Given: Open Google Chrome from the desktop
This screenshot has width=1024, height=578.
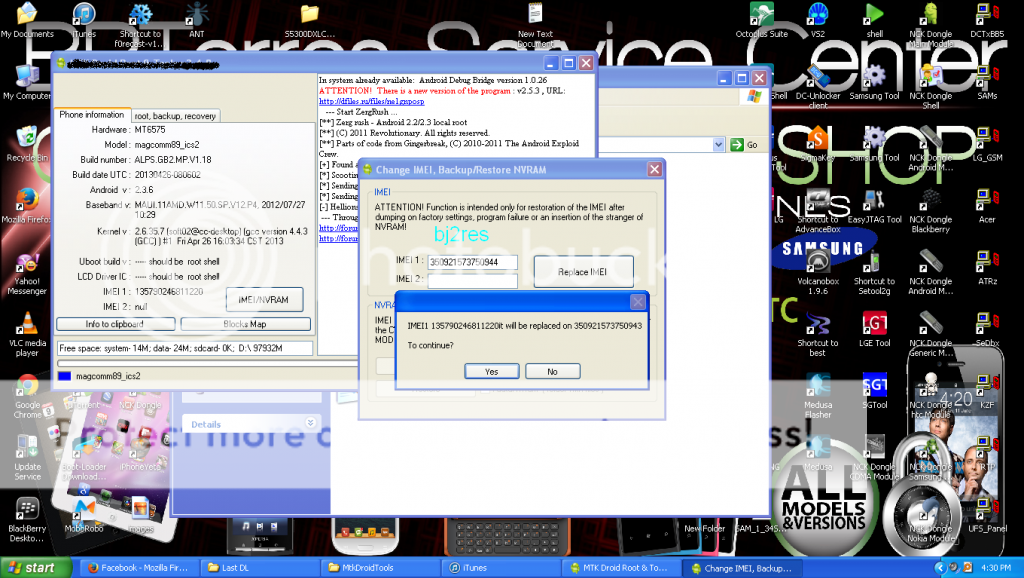Looking at the screenshot, I should [x=27, y=388].
